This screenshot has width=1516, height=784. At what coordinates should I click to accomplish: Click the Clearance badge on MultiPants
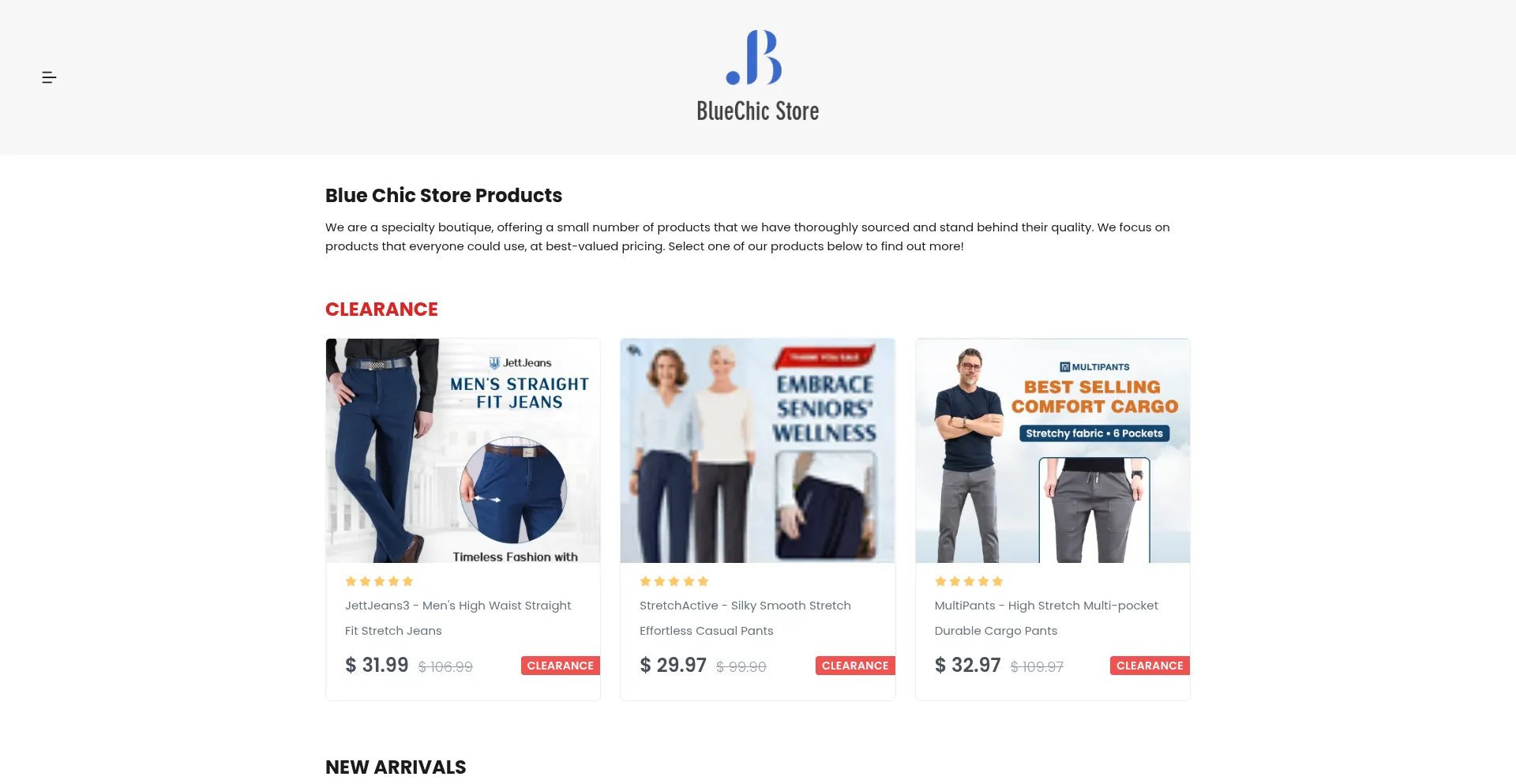(x=1150, y=666)
